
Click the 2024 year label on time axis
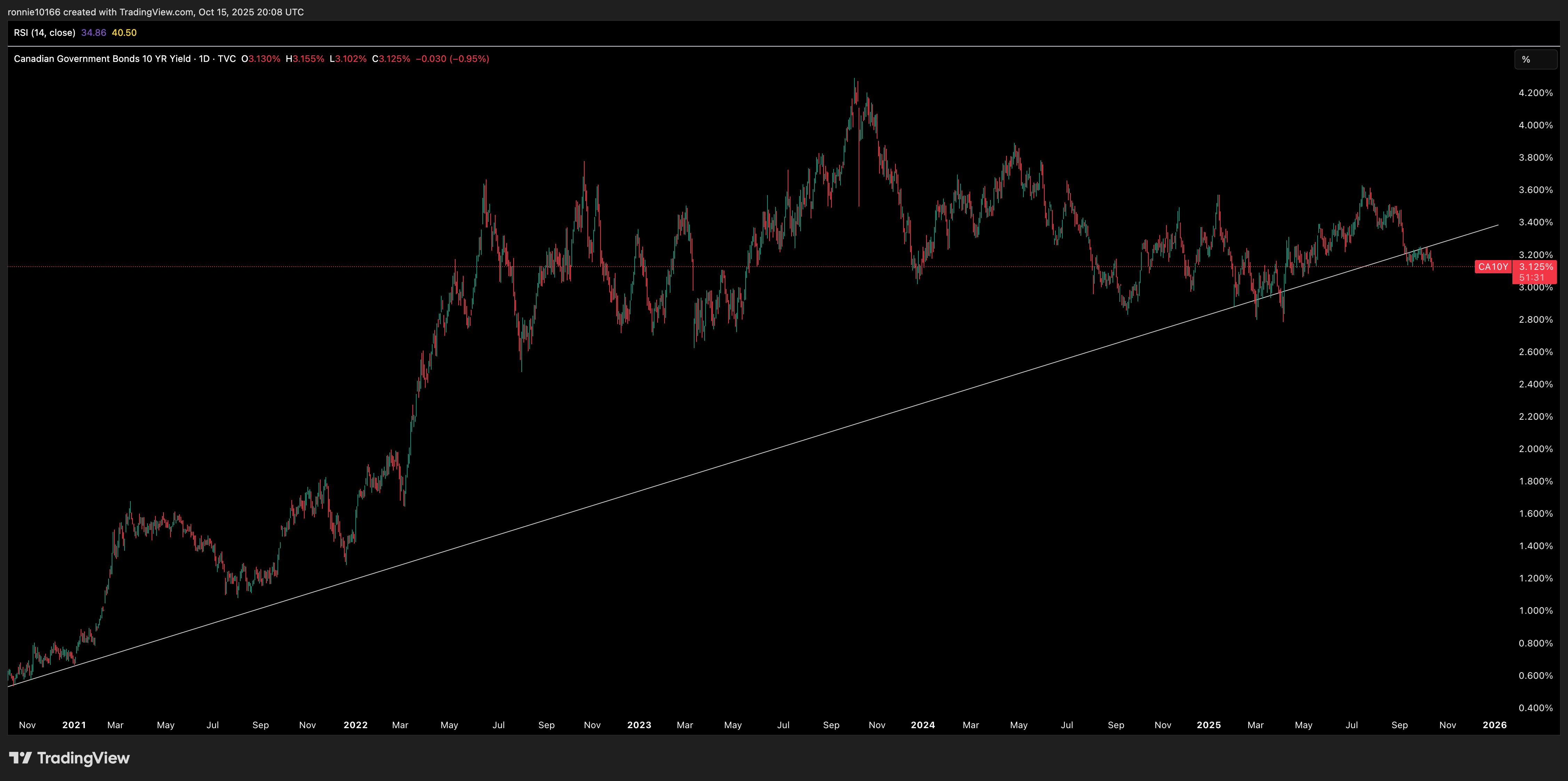coord(923,725)
